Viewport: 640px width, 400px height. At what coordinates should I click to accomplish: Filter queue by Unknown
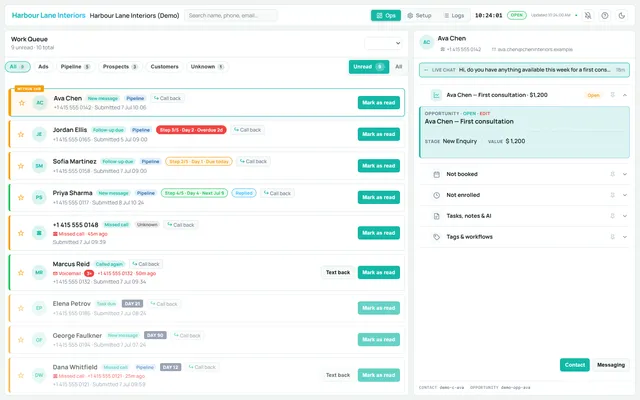tap(207, 67)
